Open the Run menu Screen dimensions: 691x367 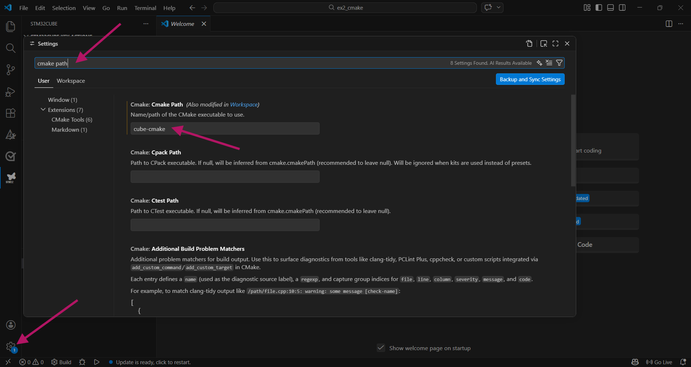(x=122, y=8)
